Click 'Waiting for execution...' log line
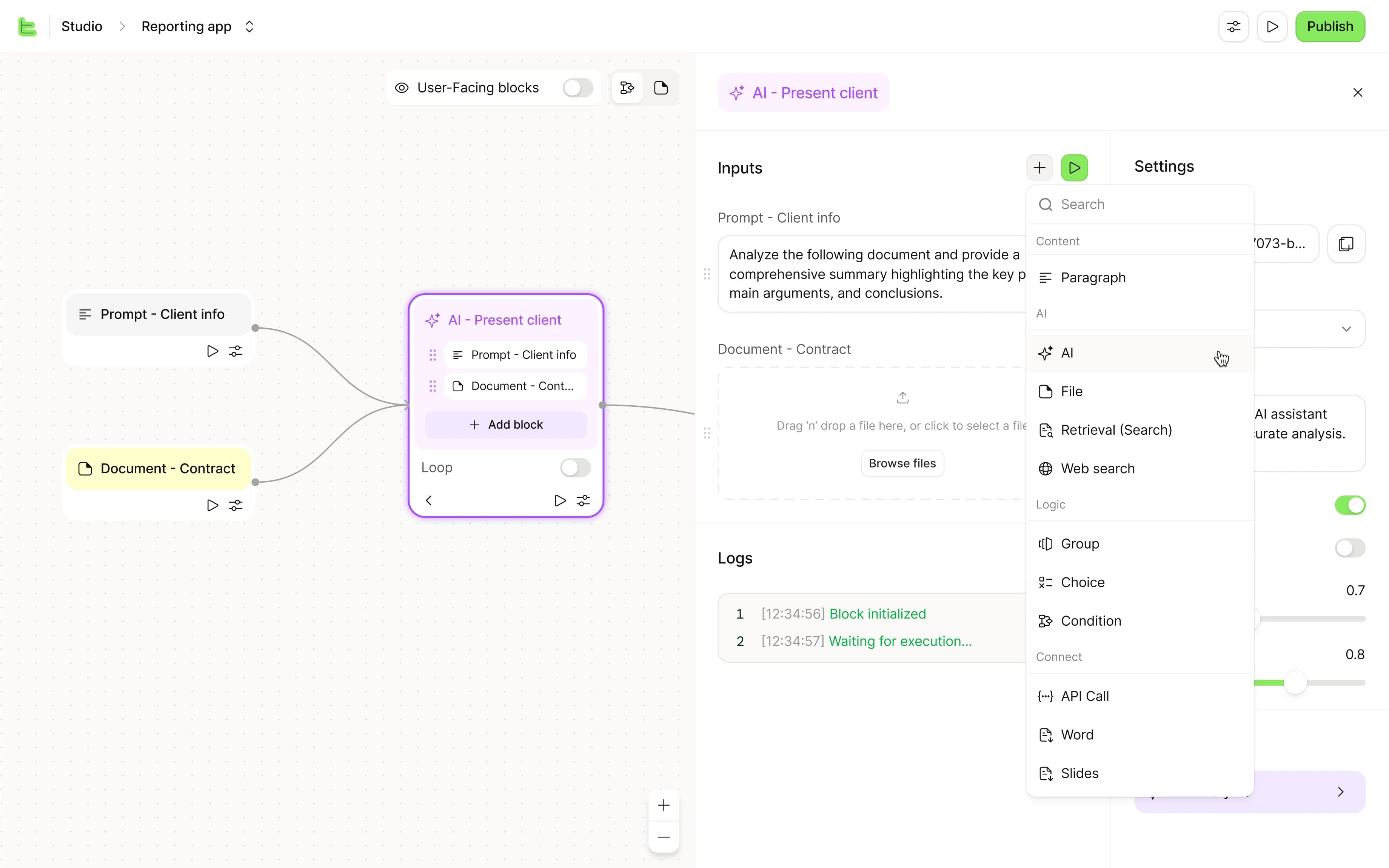This screenshot has width=1389, height=868. tap(900, 641)
